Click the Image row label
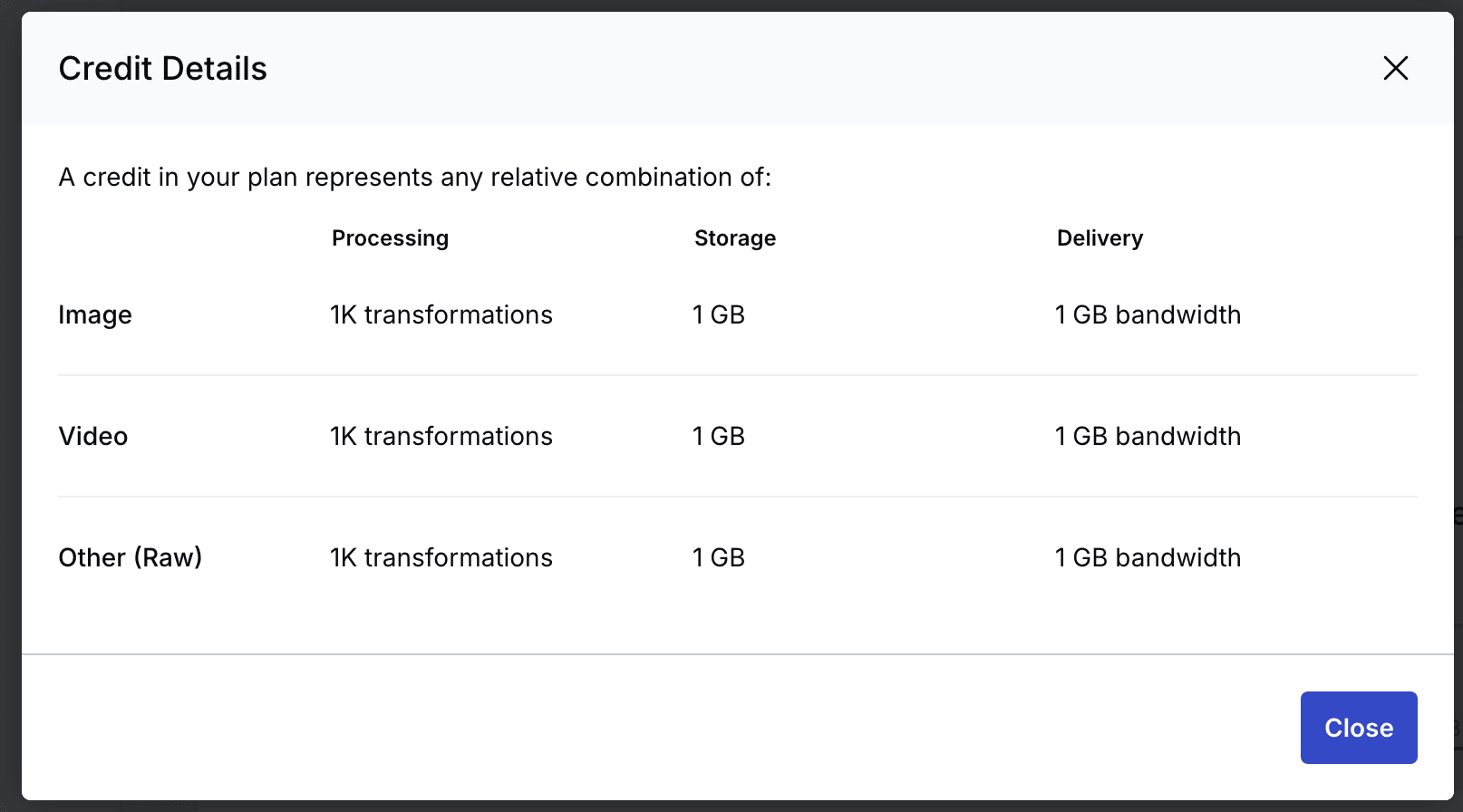Image resolution: width=1463 pixels, height=812 pixels. pyautogui.click(x=95, y=314)
